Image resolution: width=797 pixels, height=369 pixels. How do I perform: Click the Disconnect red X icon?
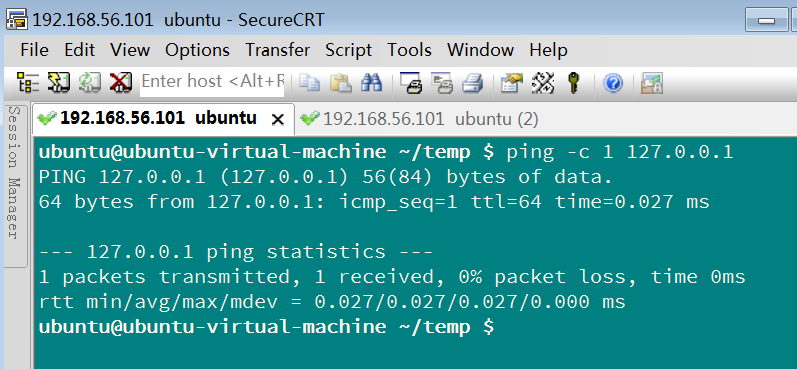click(x=121, y=82)
